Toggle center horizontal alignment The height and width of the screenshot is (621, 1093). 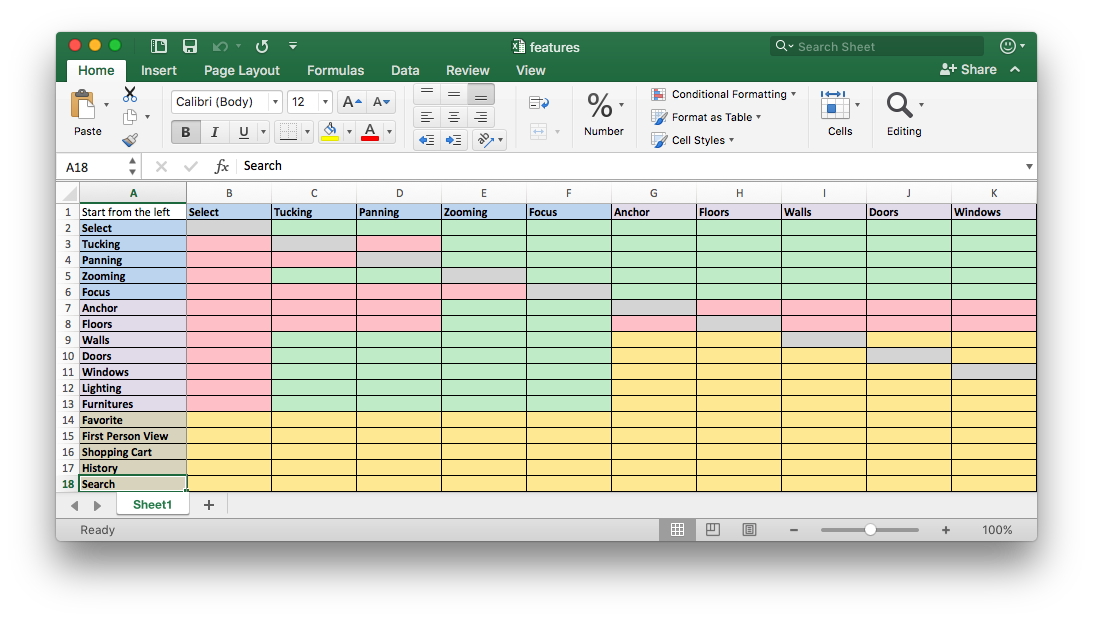pos(454,117)
